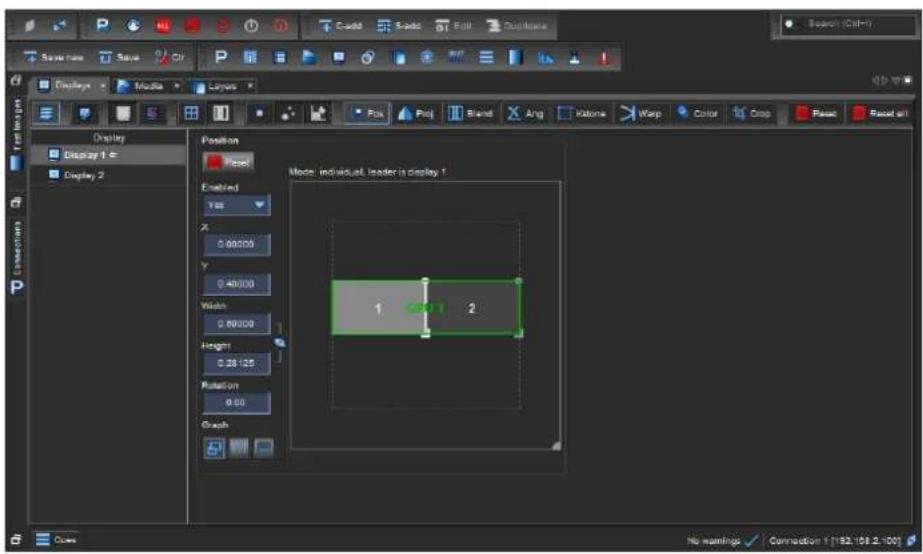The height and width of the screenshot is (554, 923).
Task: Click the P icon in second toolbar row
Action: [x=221, y=57]
